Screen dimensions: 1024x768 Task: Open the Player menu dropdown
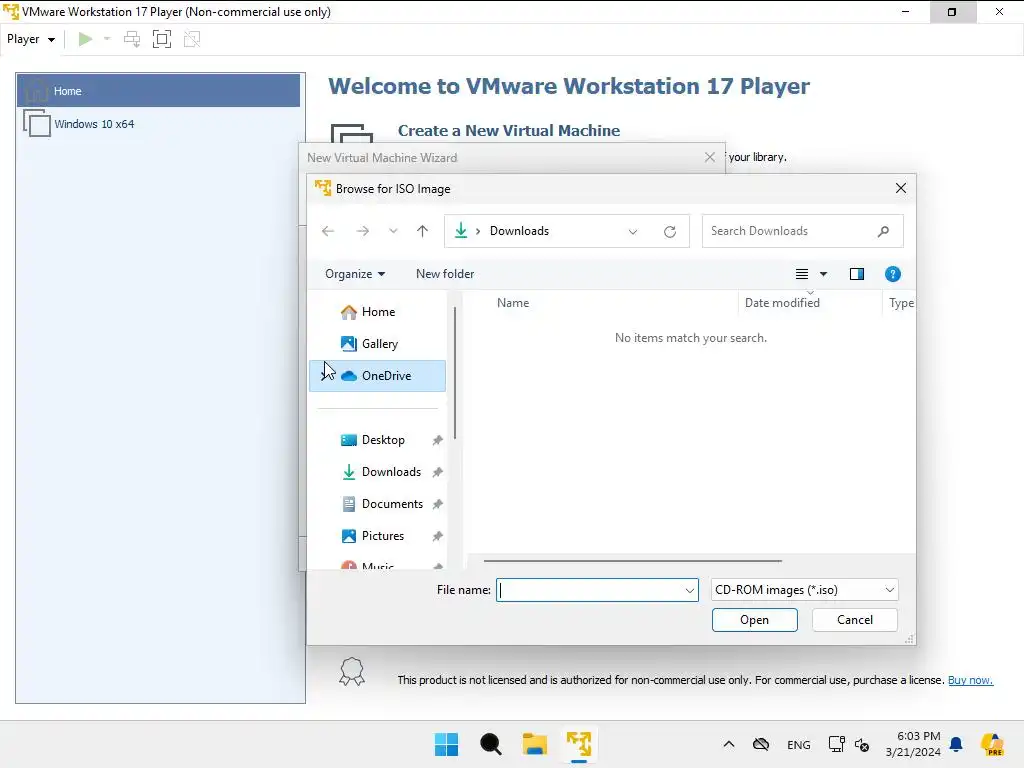coord(31,39)
